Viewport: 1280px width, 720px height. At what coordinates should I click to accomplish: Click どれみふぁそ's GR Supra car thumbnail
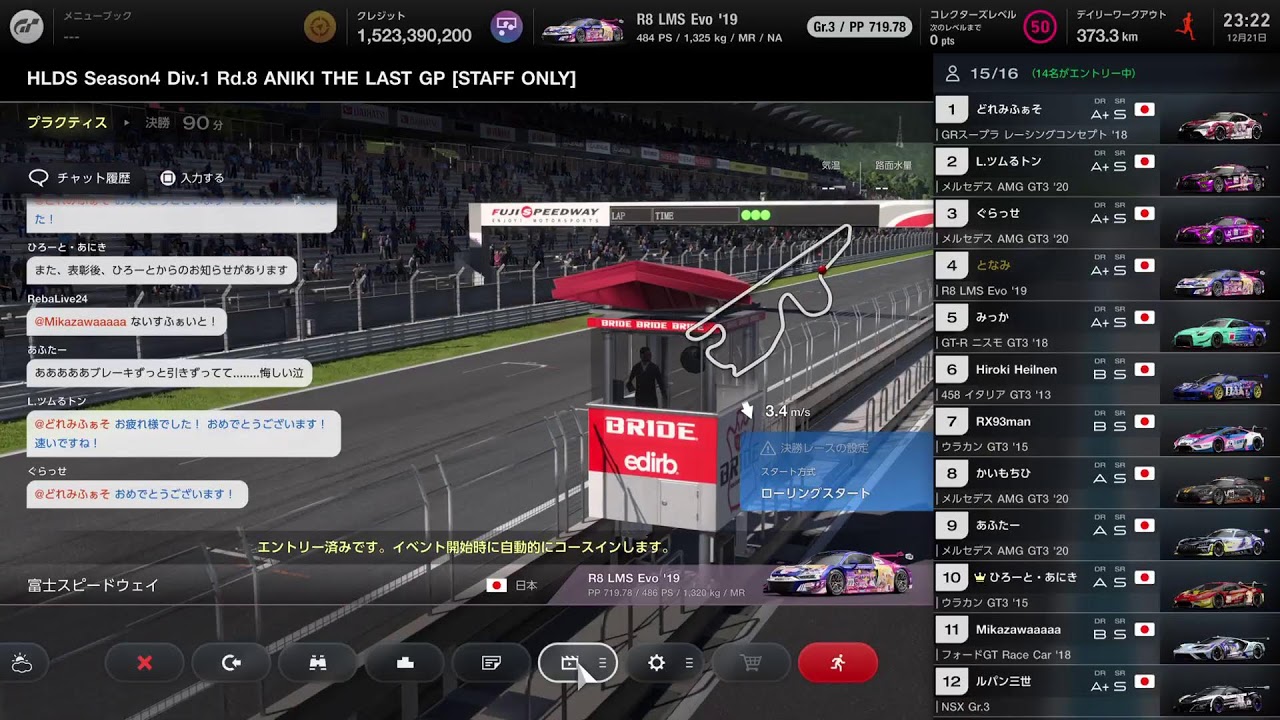(x=1219, y=124)
